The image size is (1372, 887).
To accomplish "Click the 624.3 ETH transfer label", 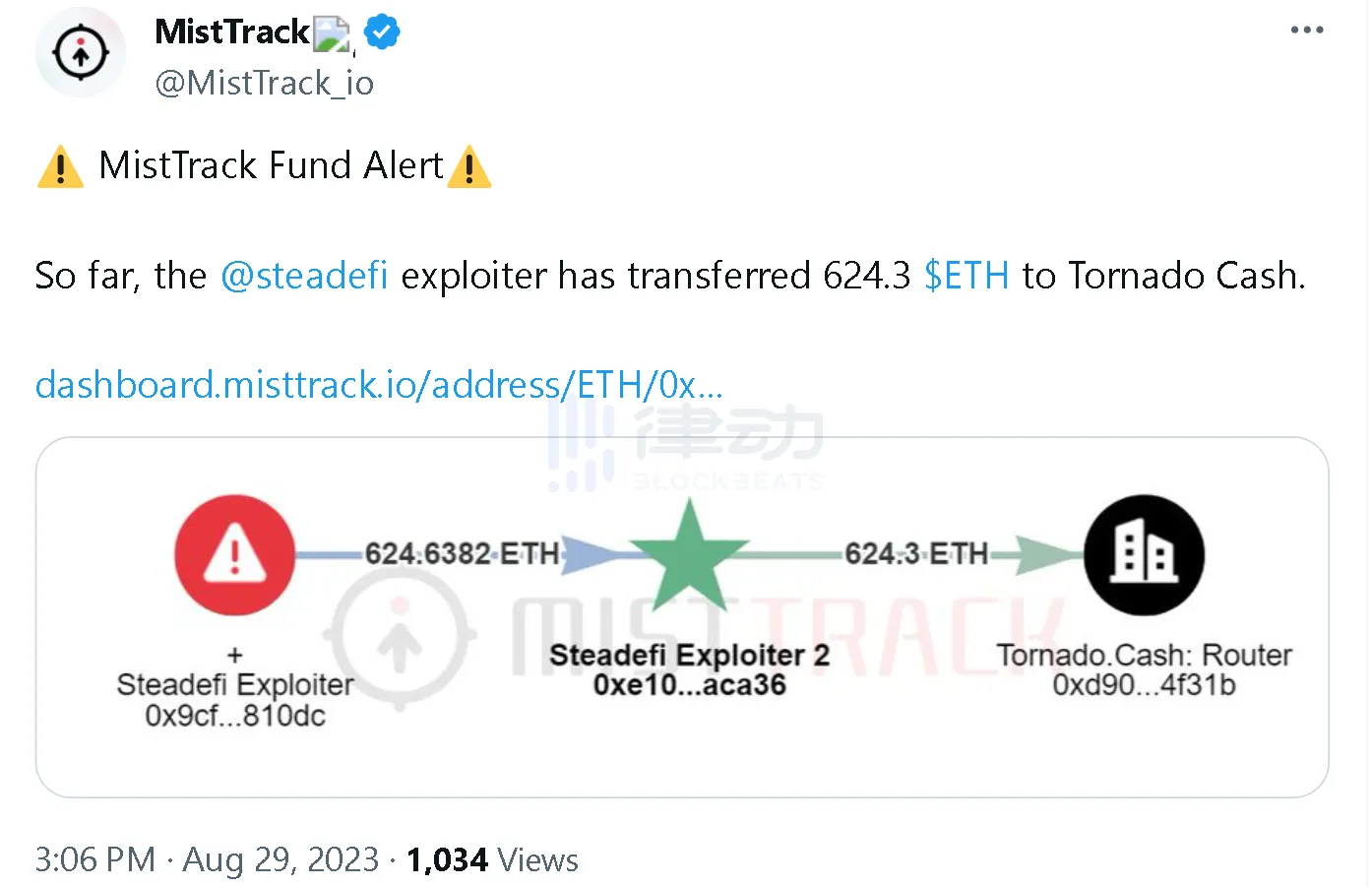I will (916, 554).
